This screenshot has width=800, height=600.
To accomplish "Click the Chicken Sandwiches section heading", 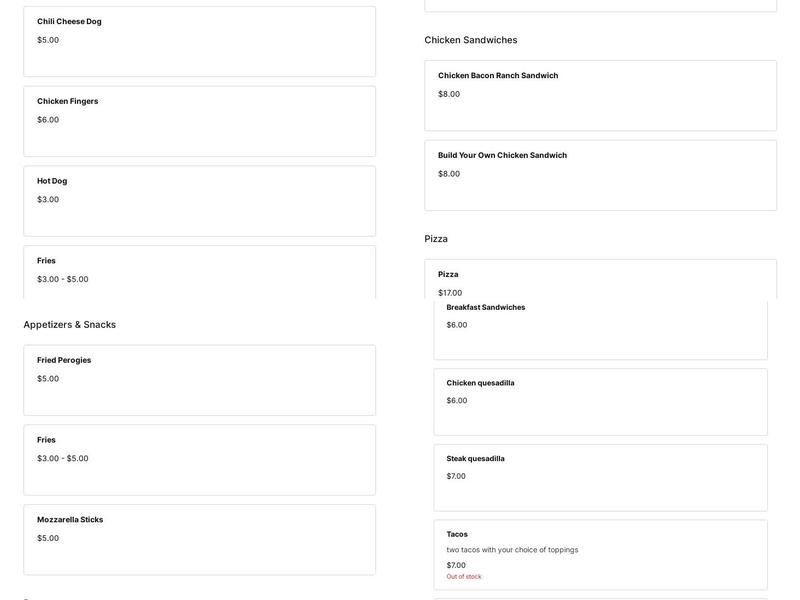I will tap(471, 40).
